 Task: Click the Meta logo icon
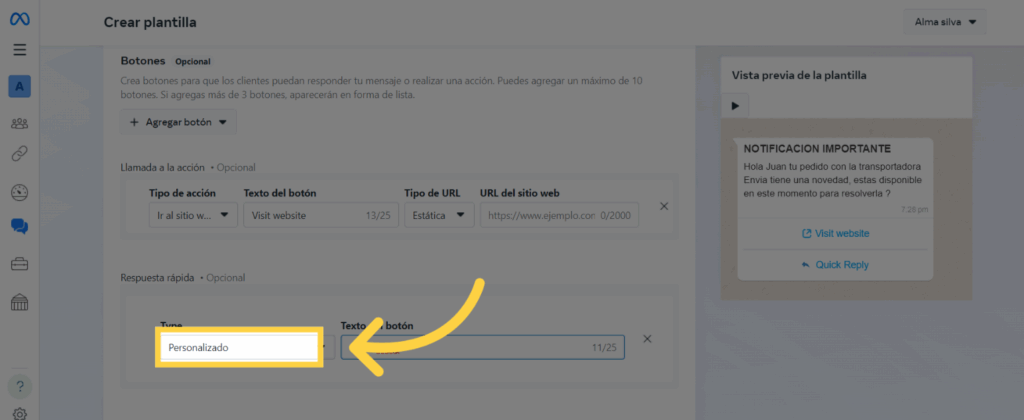tap(20, 20)
